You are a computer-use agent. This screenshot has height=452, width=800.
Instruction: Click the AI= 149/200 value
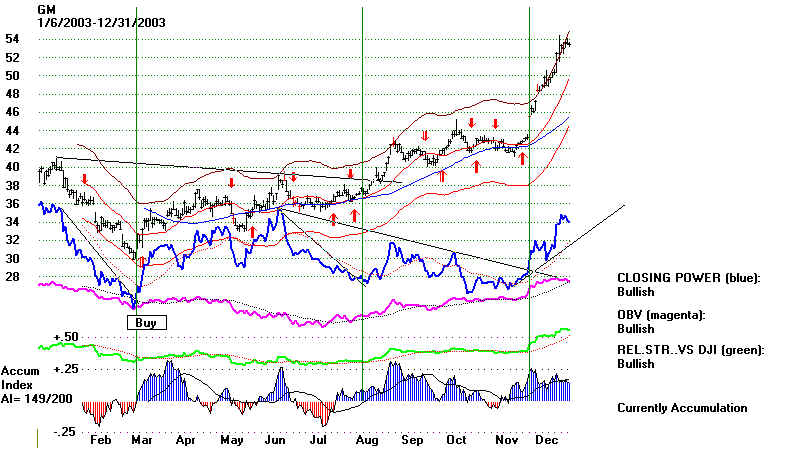pyautogui.click(x=37, y=399)
